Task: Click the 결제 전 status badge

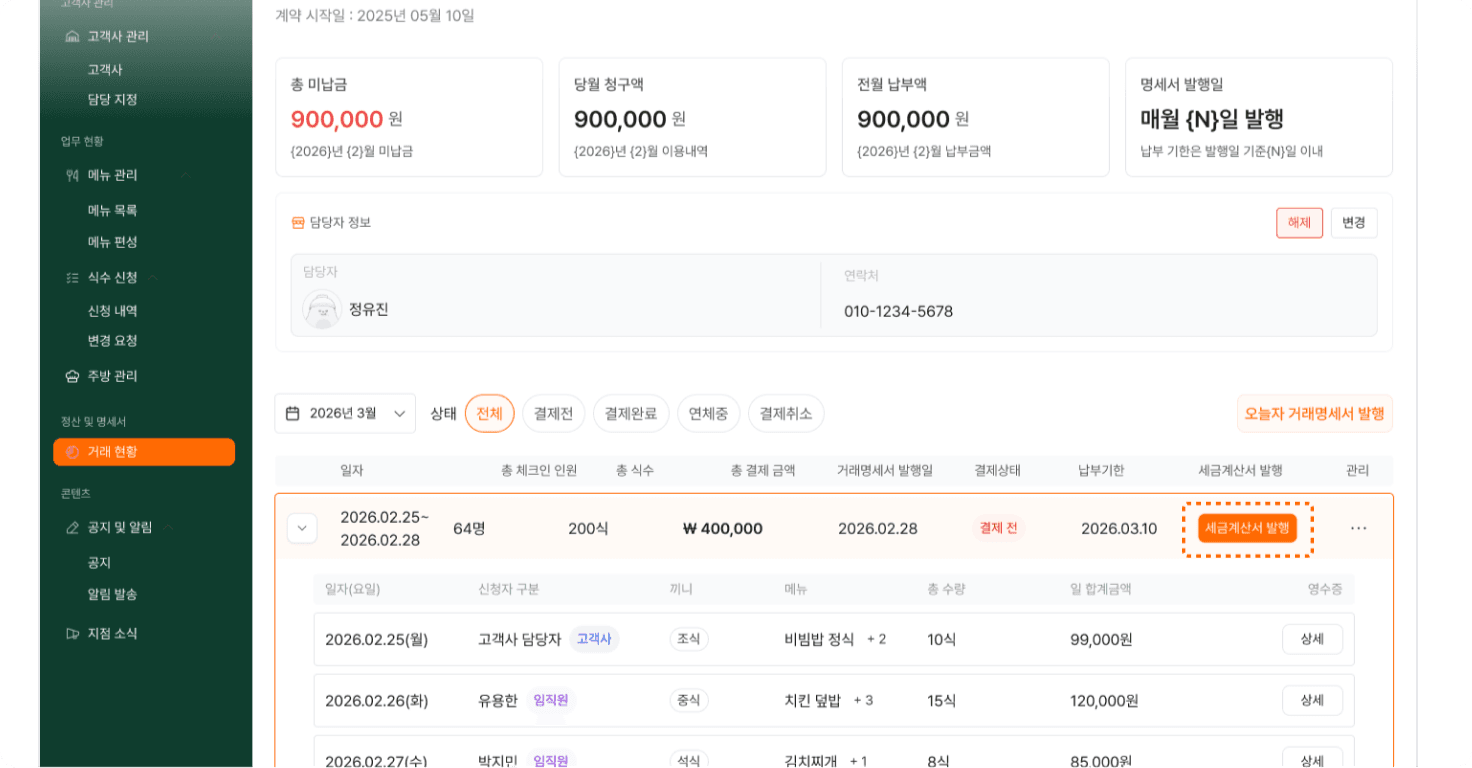Action: (x=998, y=528)
